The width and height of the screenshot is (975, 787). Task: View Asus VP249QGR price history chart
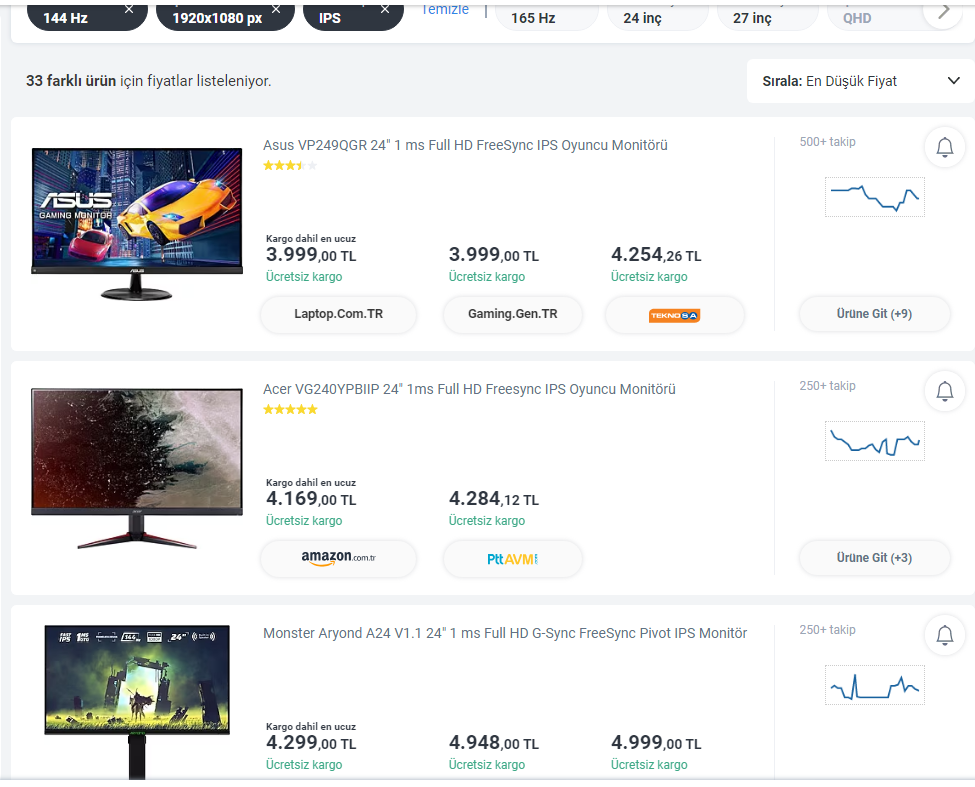click(x=875, y=197)
